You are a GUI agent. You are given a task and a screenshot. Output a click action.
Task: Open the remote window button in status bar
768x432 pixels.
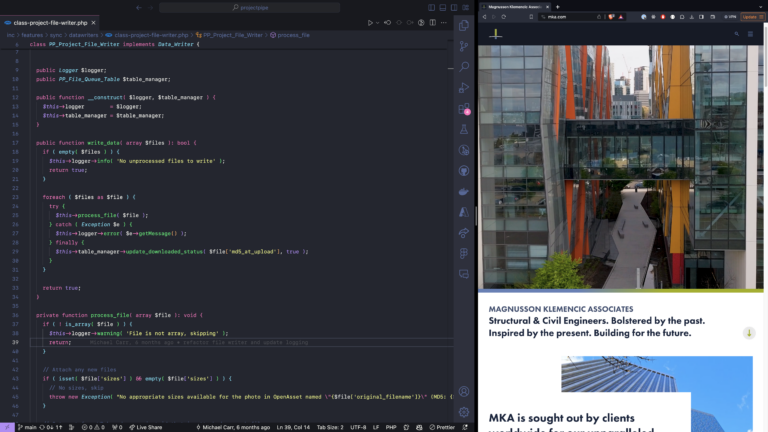(x=7, y=427)
